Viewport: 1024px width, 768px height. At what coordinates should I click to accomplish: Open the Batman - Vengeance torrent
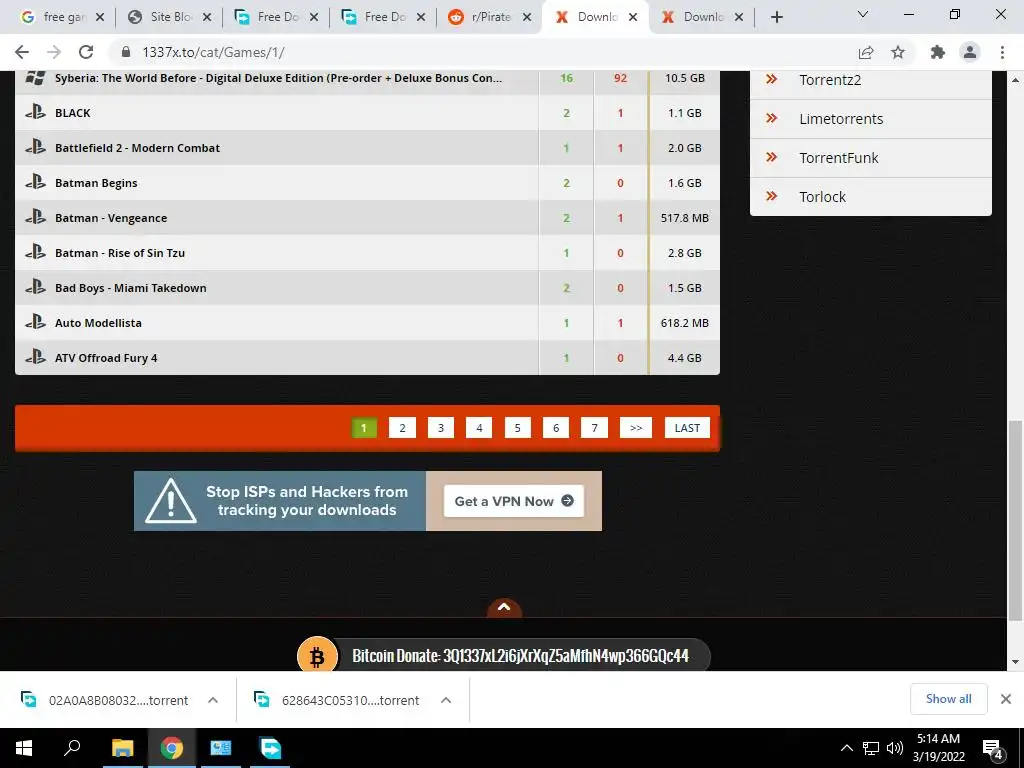coord(111,218)
